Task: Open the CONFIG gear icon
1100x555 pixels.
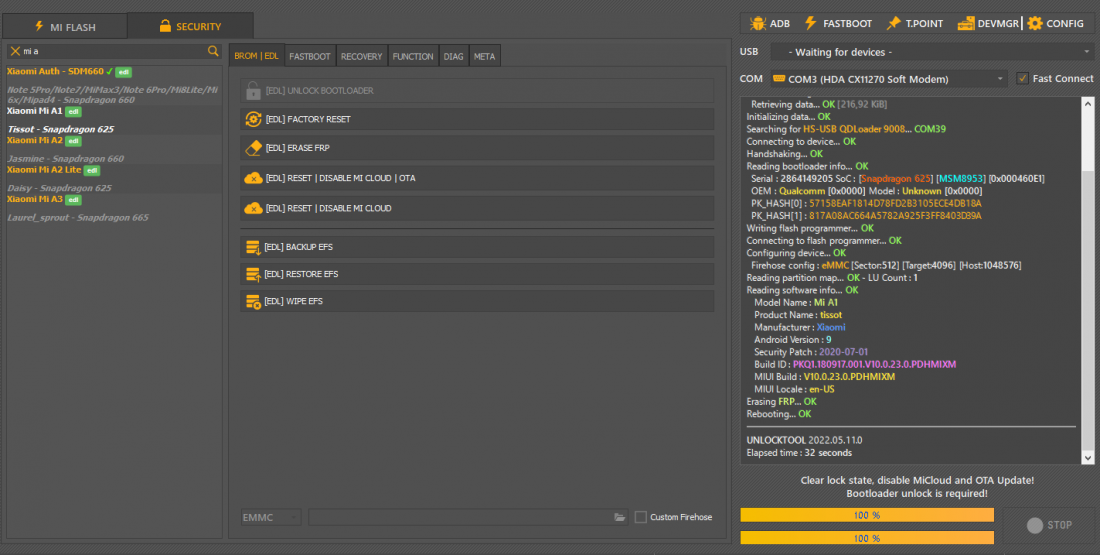Action: click(1035, 23)
